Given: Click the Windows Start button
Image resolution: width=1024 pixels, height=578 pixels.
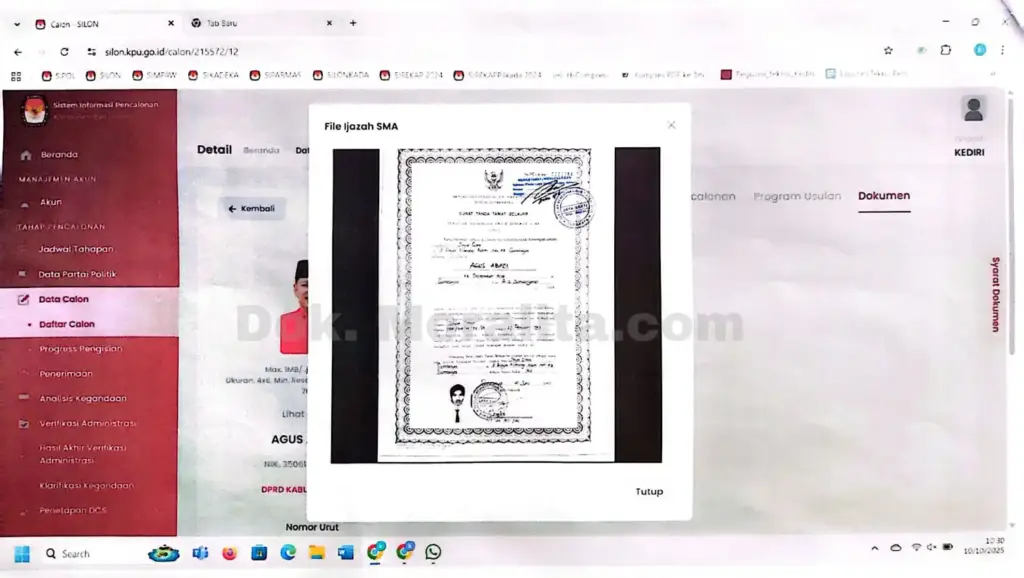Looking at the screenshot, I should (x=22, y=553).
